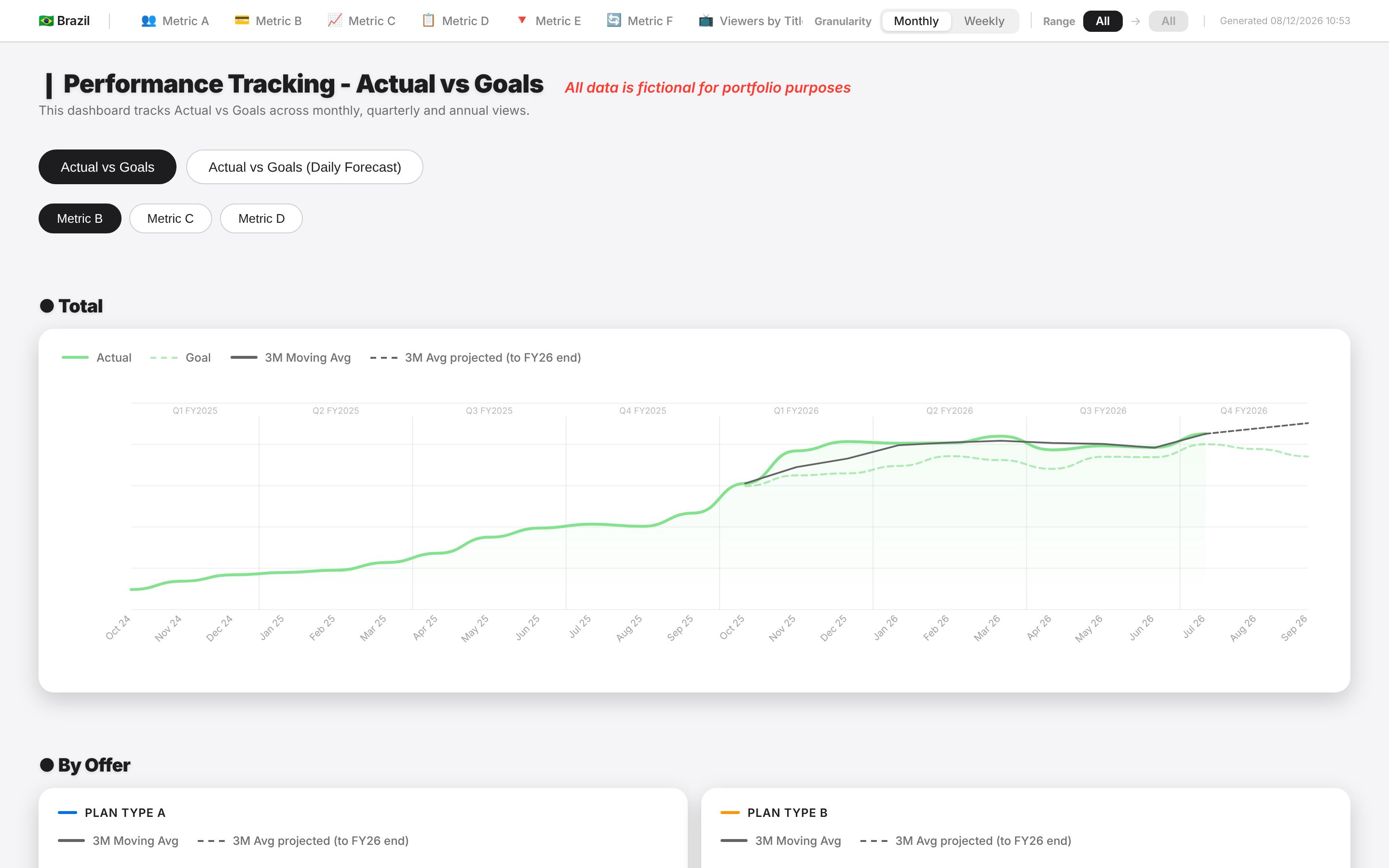
Task: Click the Metric D clipboard icon
Action: pyautogui.click(x=428, y=20)
